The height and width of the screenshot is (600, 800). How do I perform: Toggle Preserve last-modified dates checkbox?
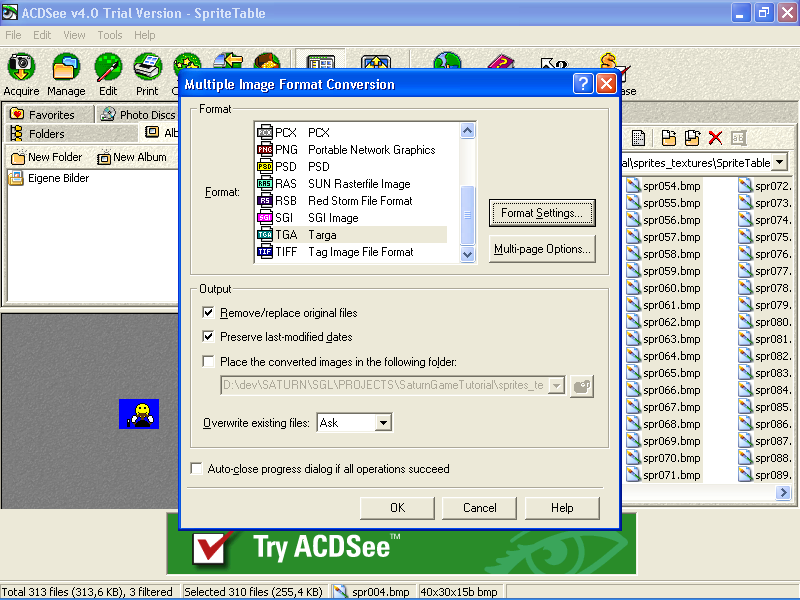[208, 336]
